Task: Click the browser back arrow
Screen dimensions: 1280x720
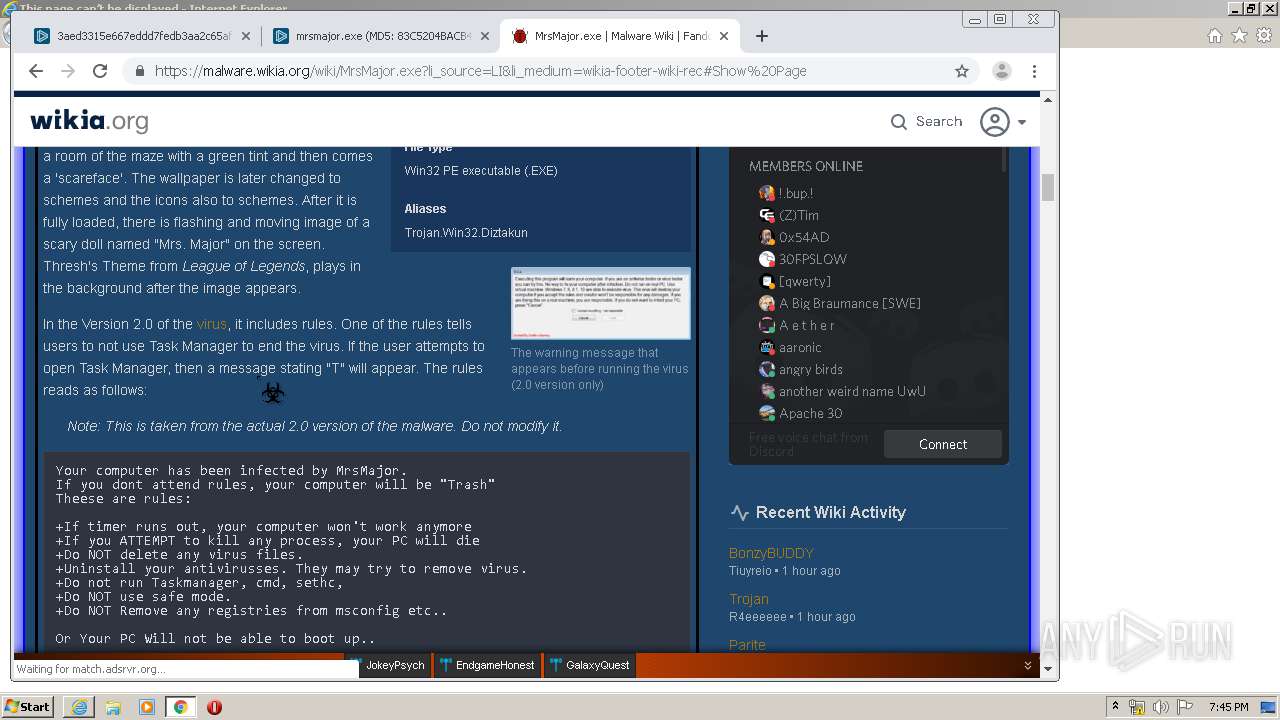Action: [x=36, y=71]
